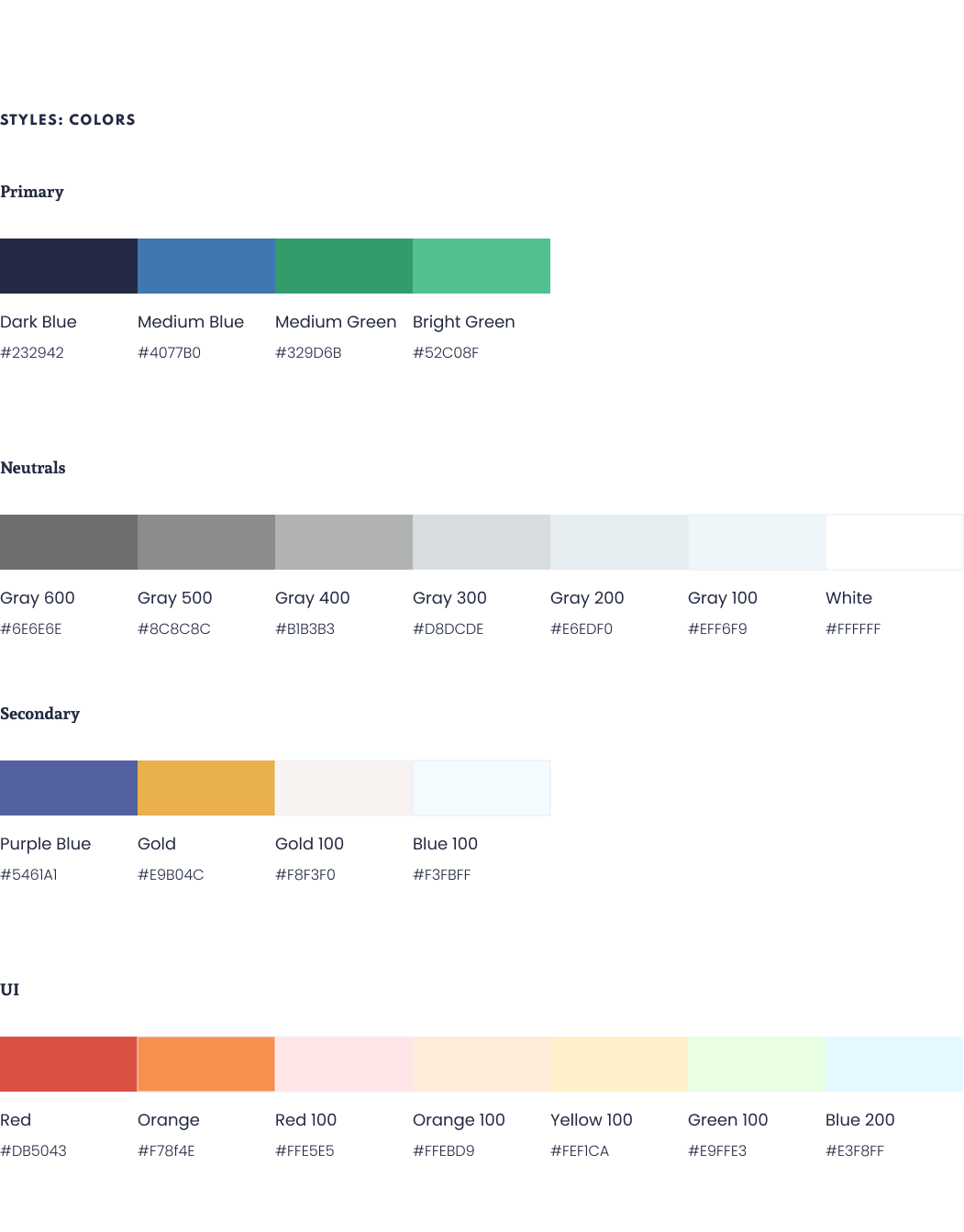Select the Gray 400 swatch
The height and width of the screenshot is (1232, 964).
point(343,541)
